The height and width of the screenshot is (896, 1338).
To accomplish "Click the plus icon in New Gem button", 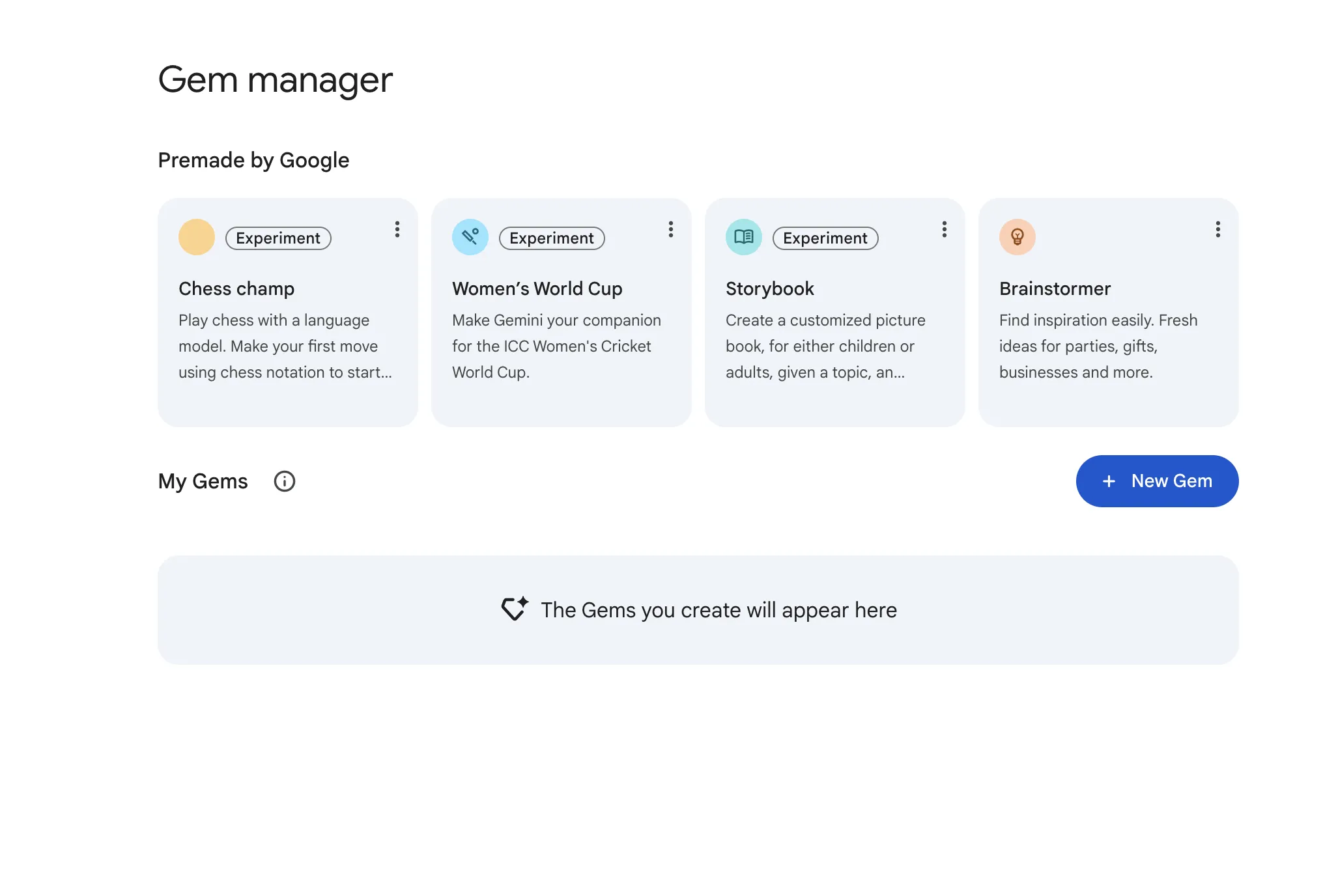I will click(x=1109, y=481).
